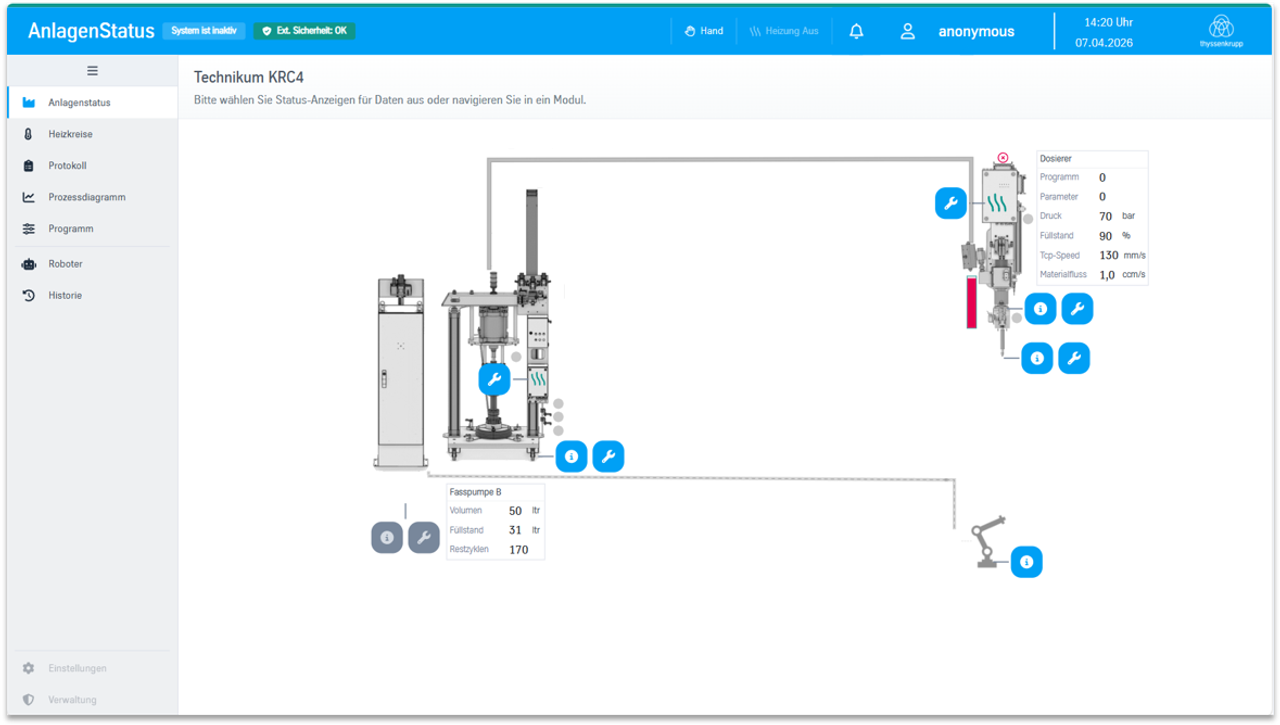This screenshot has height=725, width=1280.
Task: Go to Prozessdiagramm in the sidebar
Action: click(86, 197)
